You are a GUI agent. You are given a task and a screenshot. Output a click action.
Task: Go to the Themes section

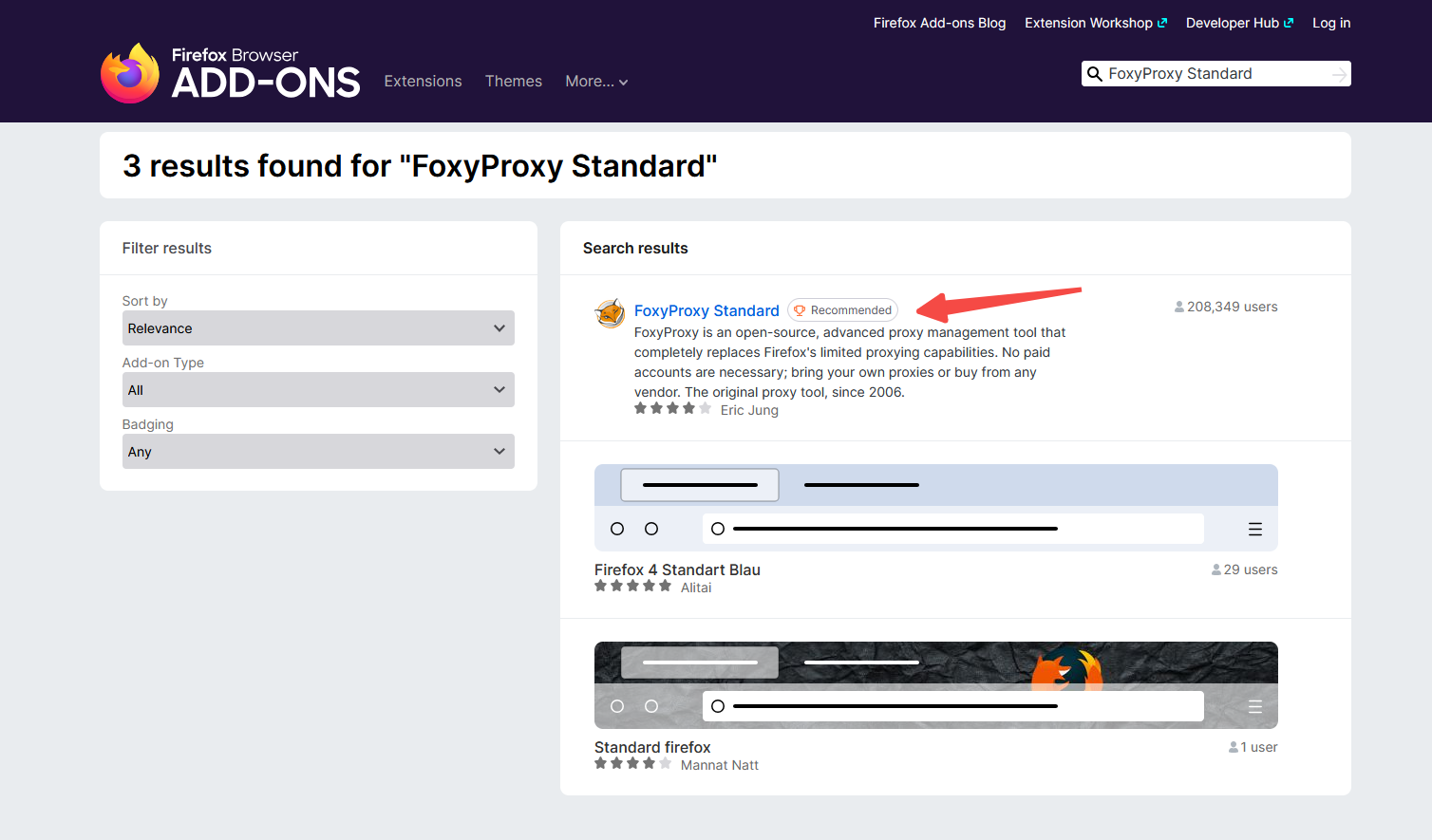click(513, 82)
